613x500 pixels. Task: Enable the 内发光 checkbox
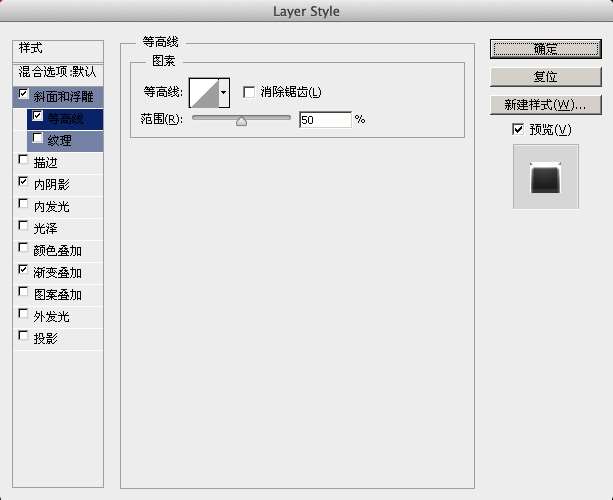click(23, 204)
